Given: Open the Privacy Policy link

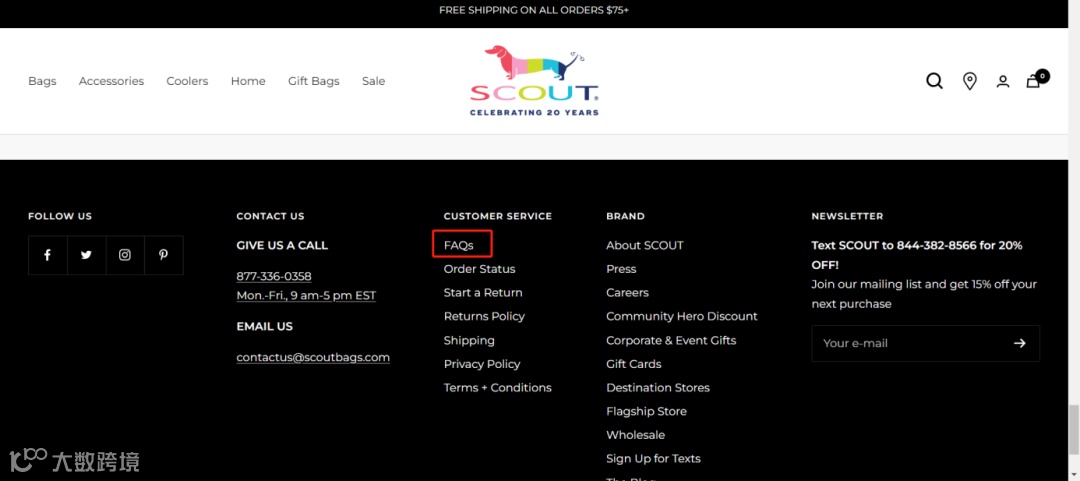Looking at the screenshot, I should pos(482,364).
